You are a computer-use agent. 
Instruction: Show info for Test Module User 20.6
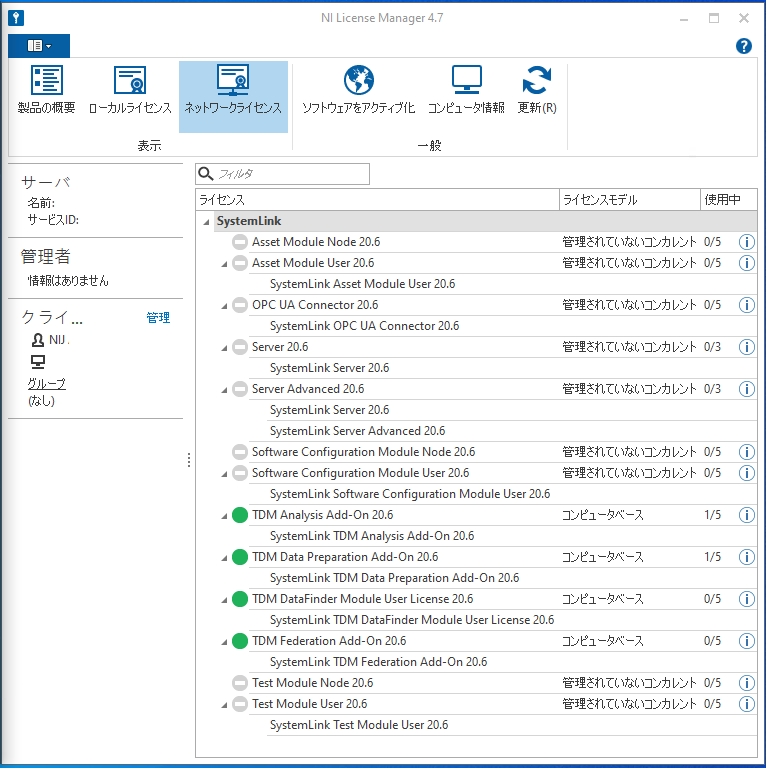(746, 704)
